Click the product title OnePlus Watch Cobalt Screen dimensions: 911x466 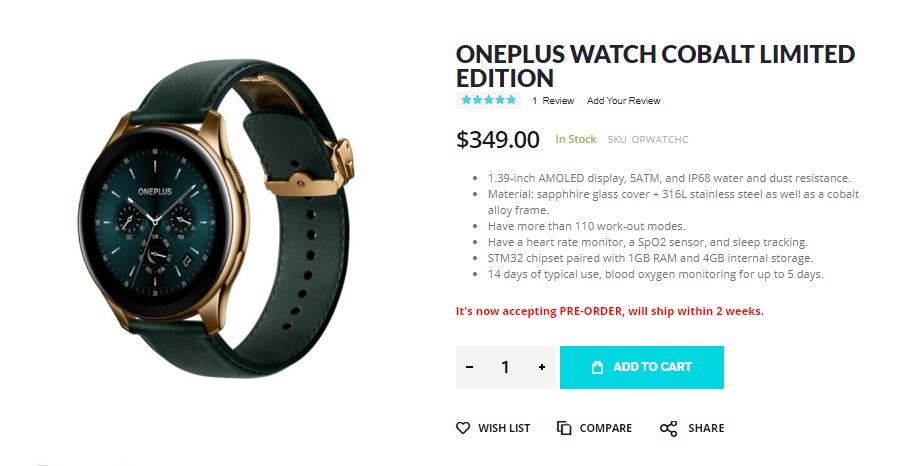point(655,66)
